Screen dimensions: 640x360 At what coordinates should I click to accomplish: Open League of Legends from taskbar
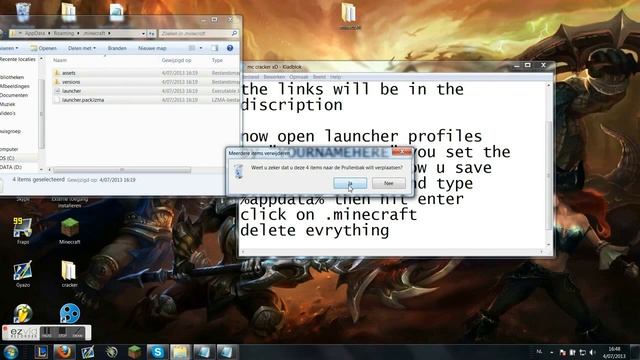(x=41, y=352)
